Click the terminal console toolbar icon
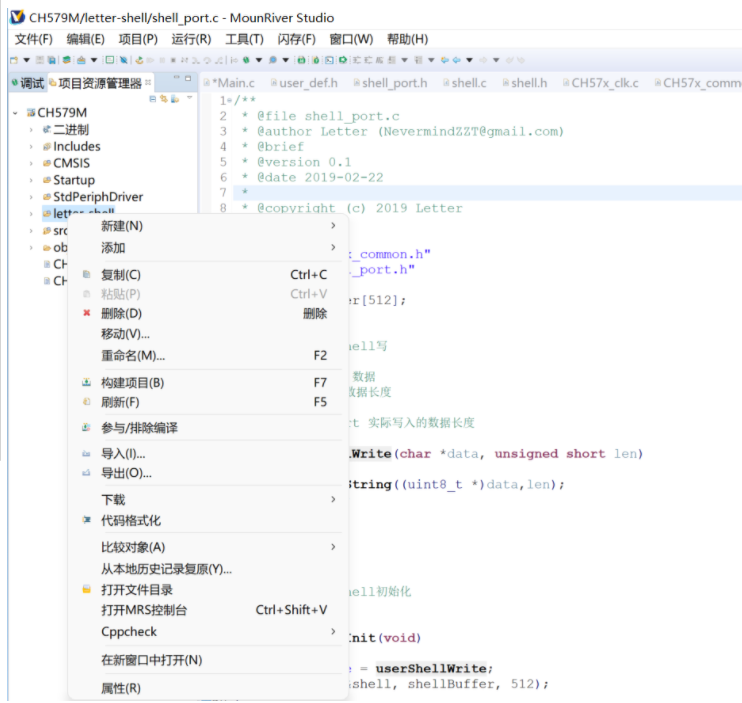742x703 pixels. tap(329, 60)
